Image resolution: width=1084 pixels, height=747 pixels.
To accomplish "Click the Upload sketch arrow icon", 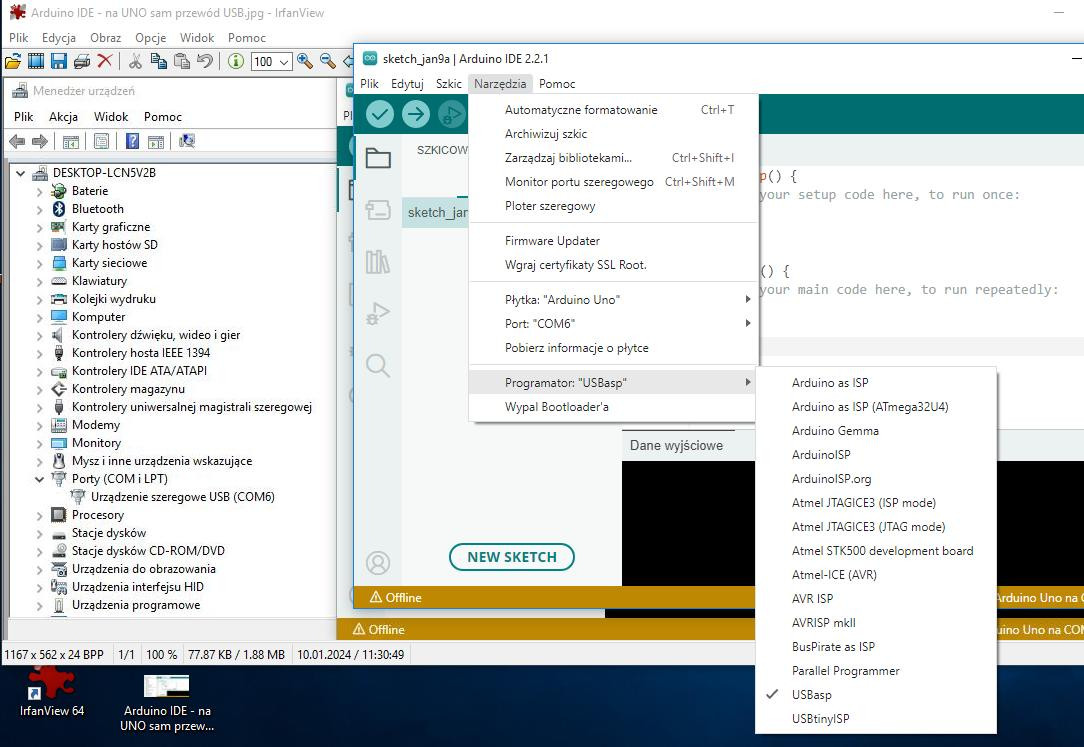I will point(416,114).
